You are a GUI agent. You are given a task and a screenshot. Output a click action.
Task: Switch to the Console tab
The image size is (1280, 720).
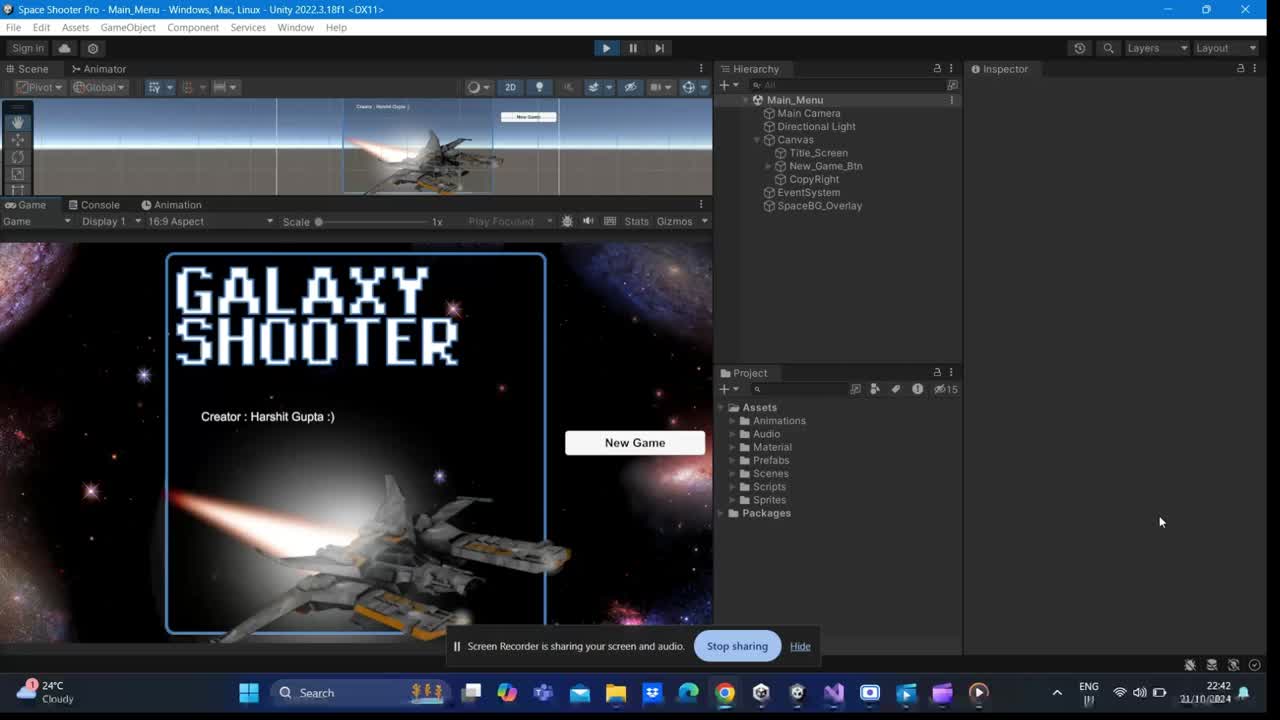pyautogui.click(x=94, y=205)
